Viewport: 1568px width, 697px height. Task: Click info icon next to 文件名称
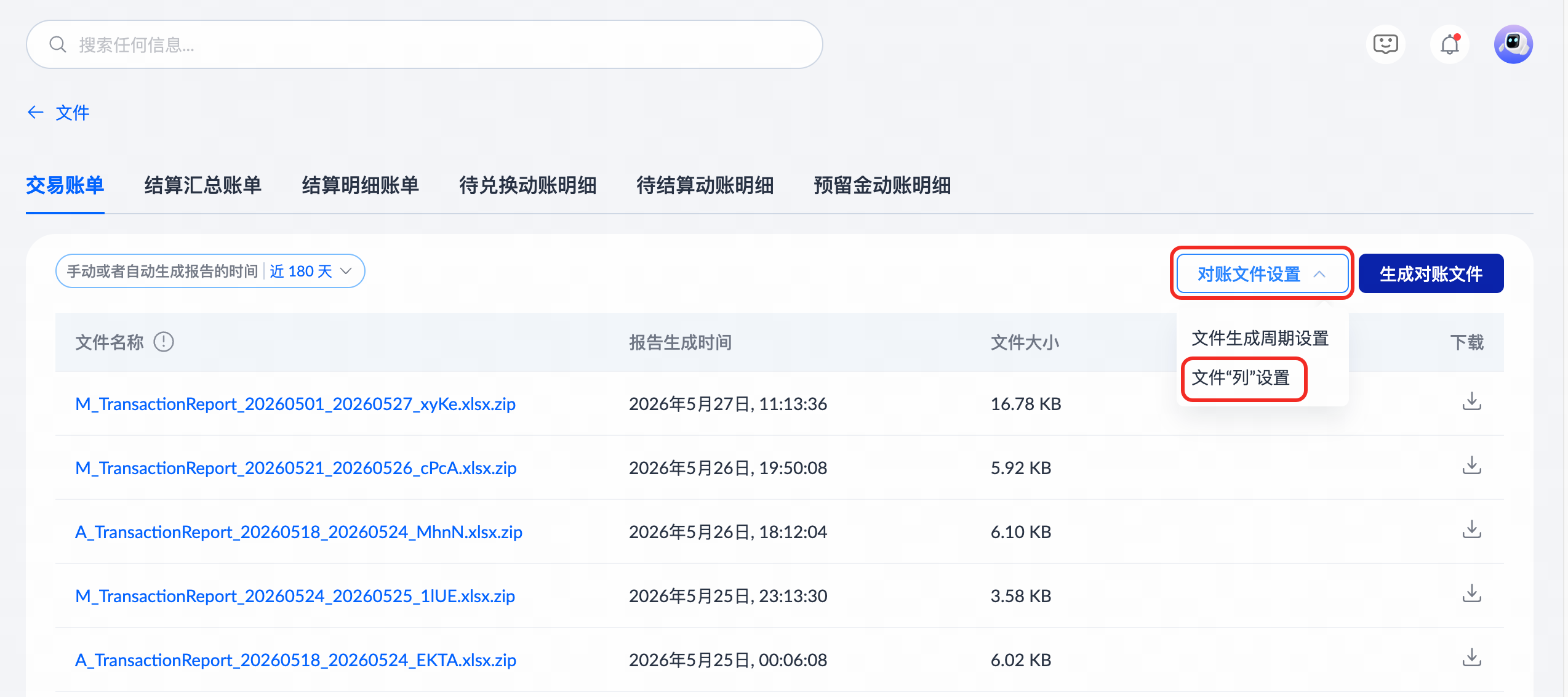pos(164,342)
